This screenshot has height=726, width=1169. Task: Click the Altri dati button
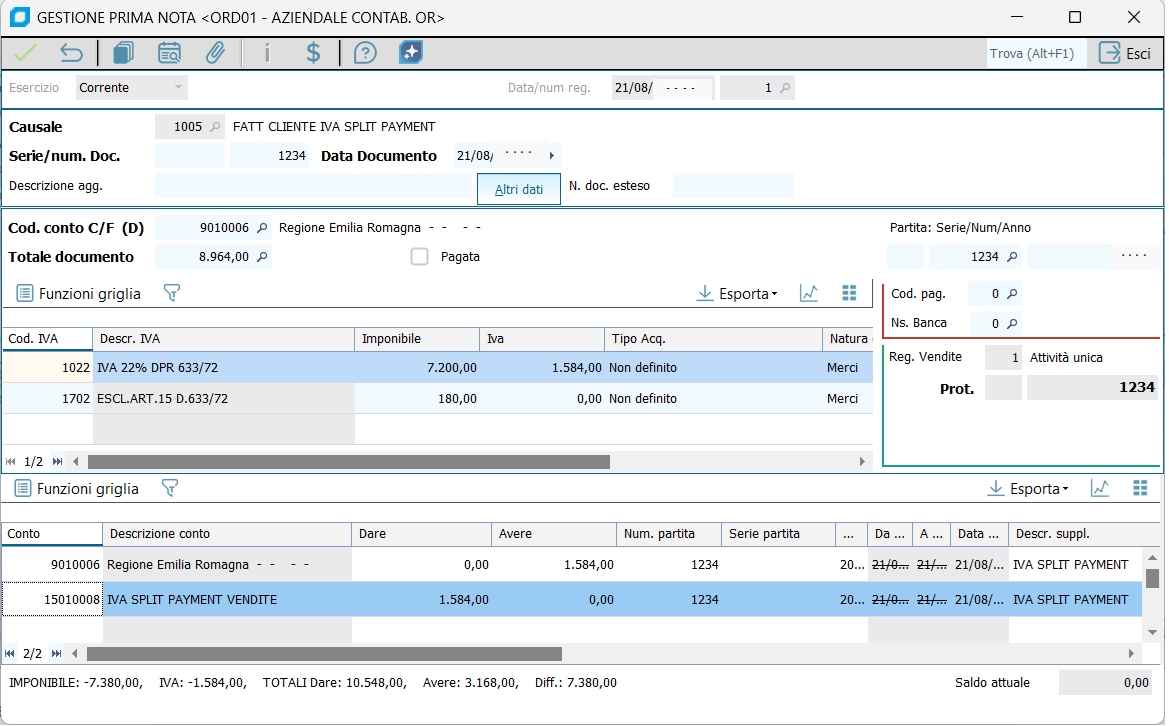[519, 189]
